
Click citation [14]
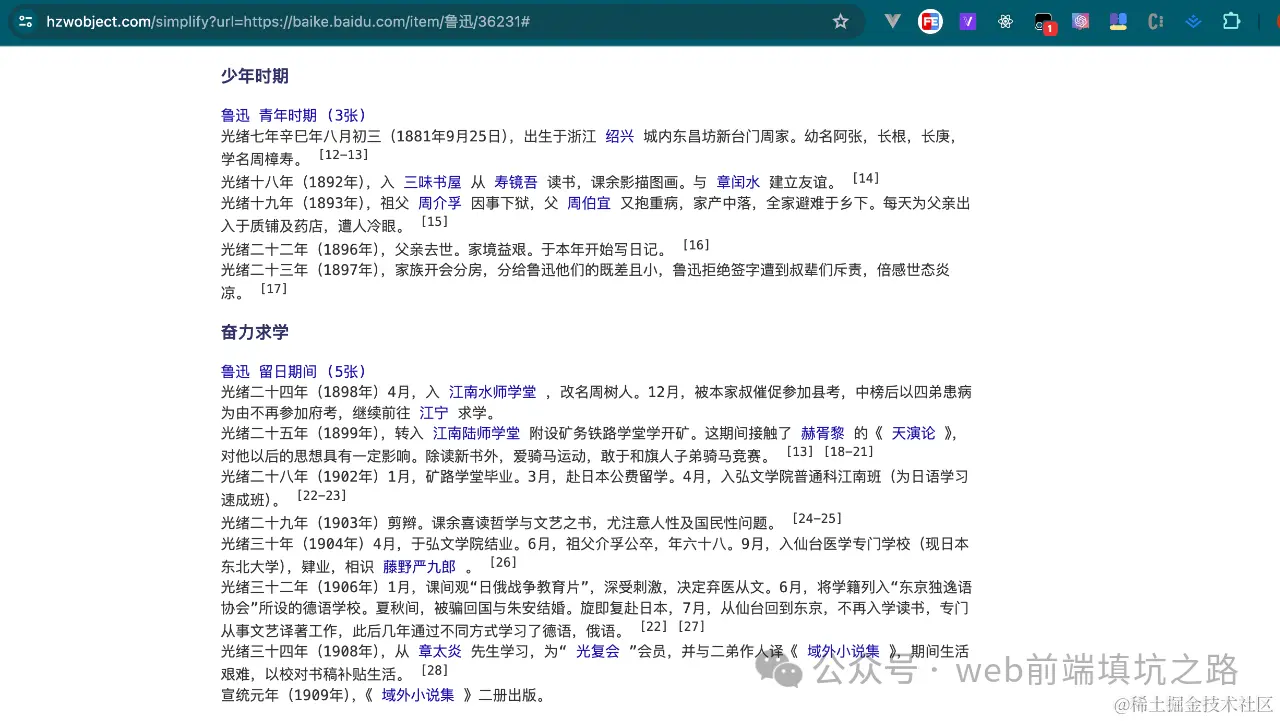click(x=865, y=178)
